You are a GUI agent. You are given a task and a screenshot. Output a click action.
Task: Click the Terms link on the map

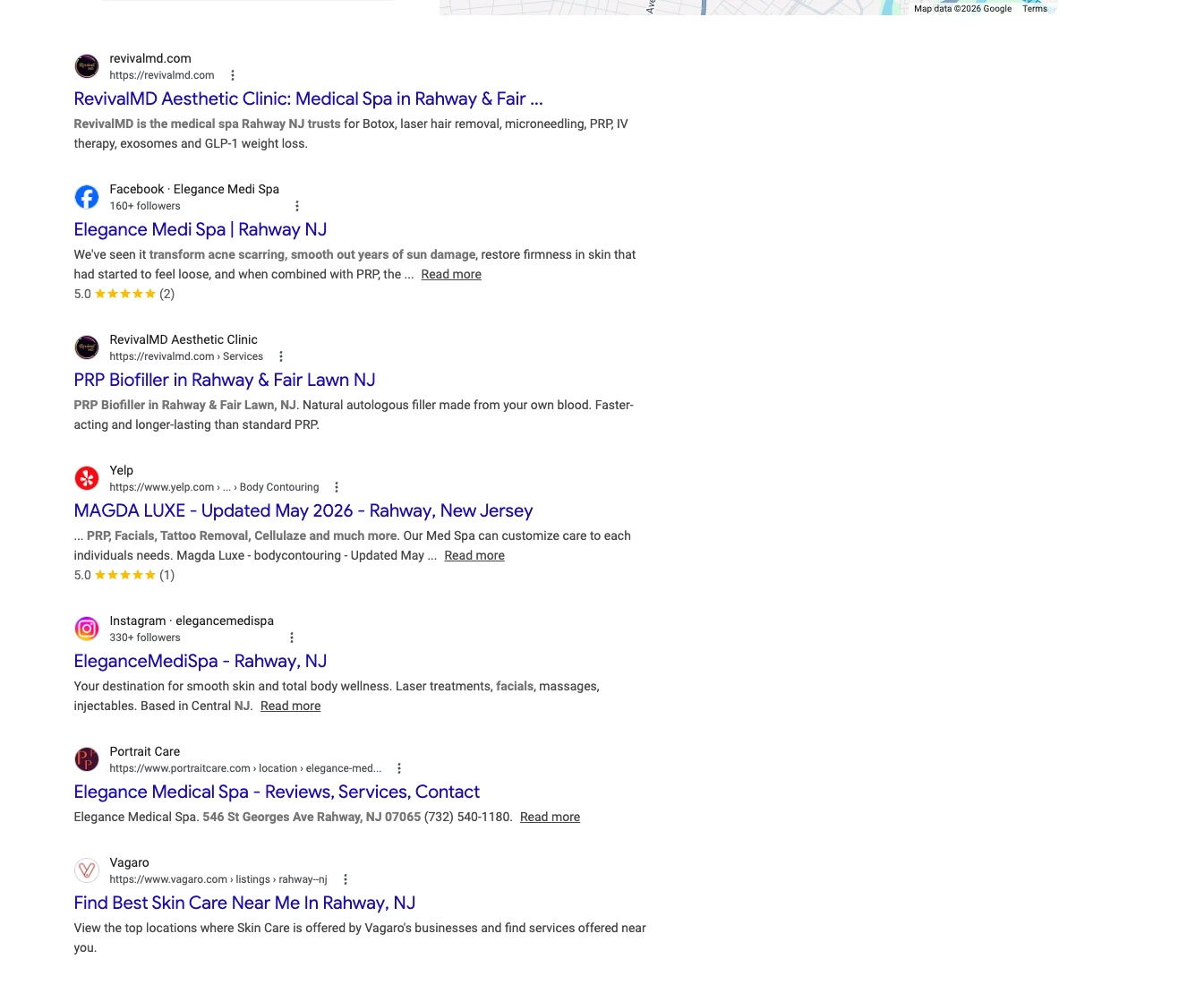click(1035, 9)
